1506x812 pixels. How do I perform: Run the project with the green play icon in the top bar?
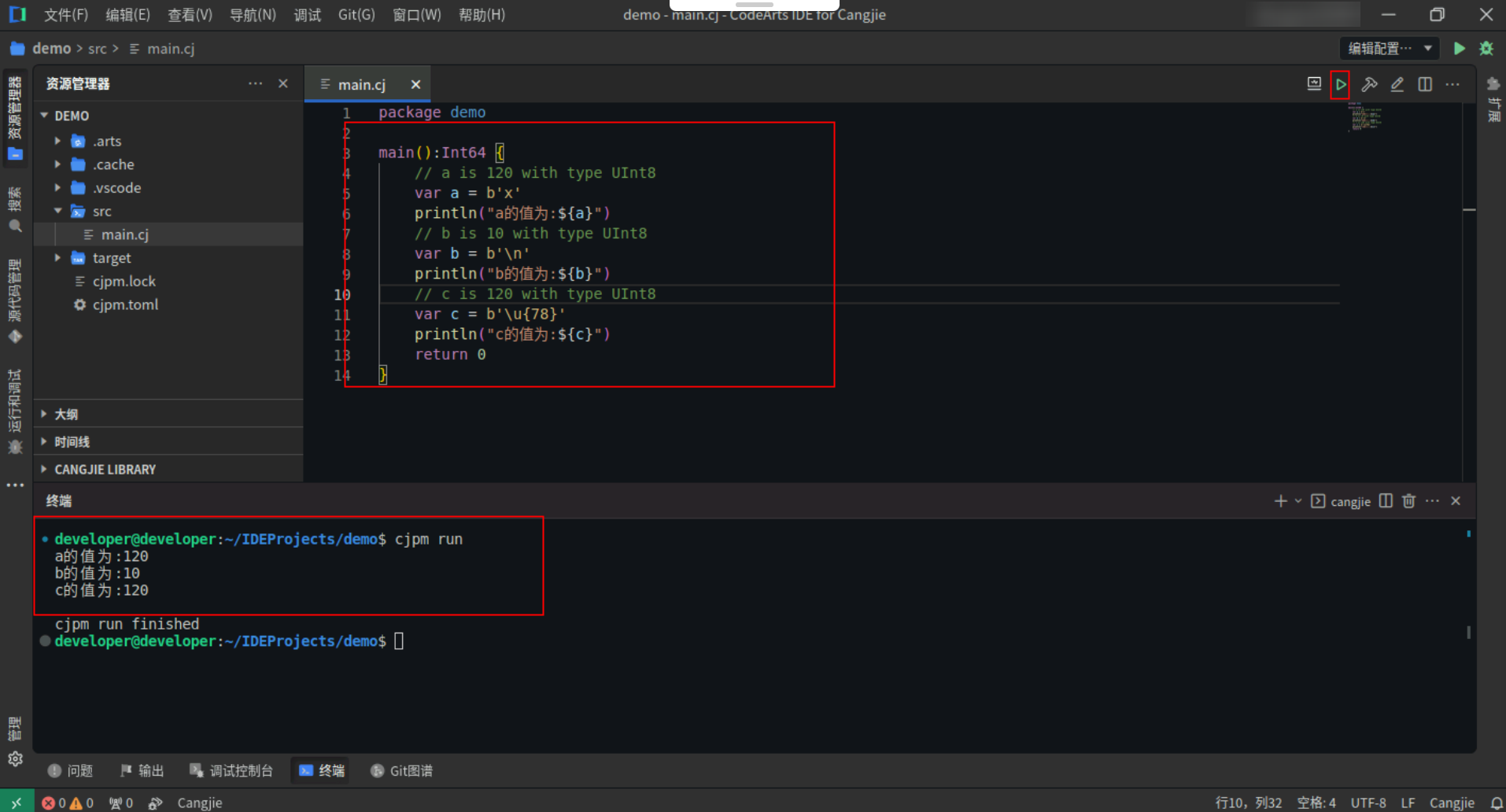point(1460,49)
